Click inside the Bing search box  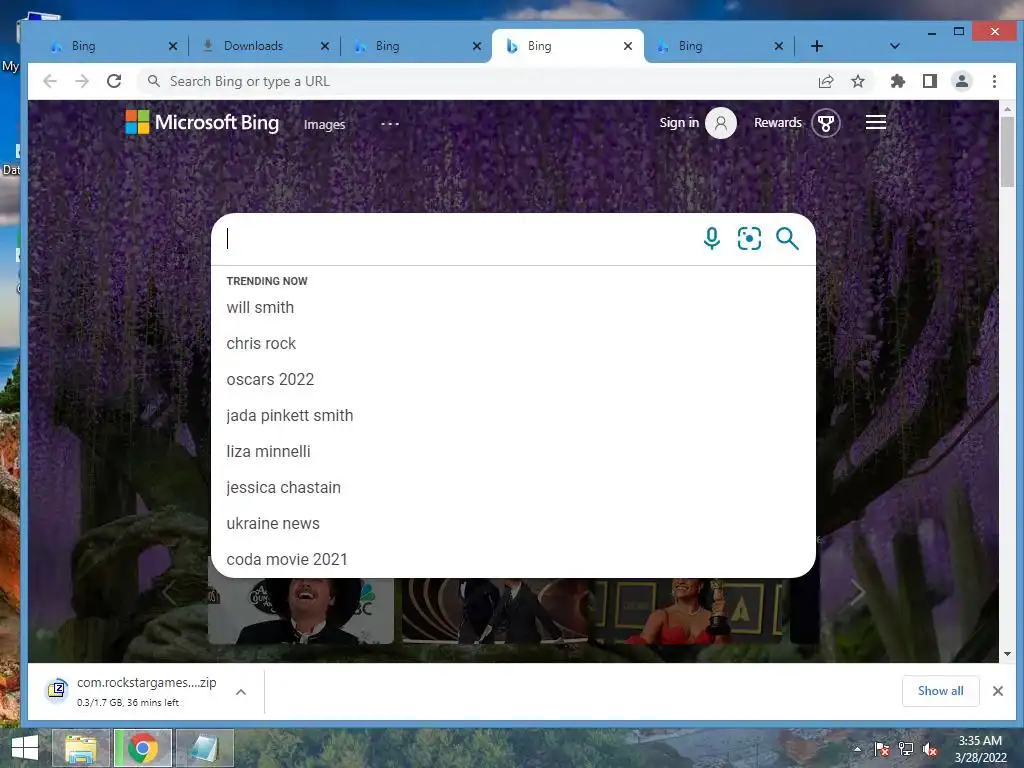click(457, 239)
